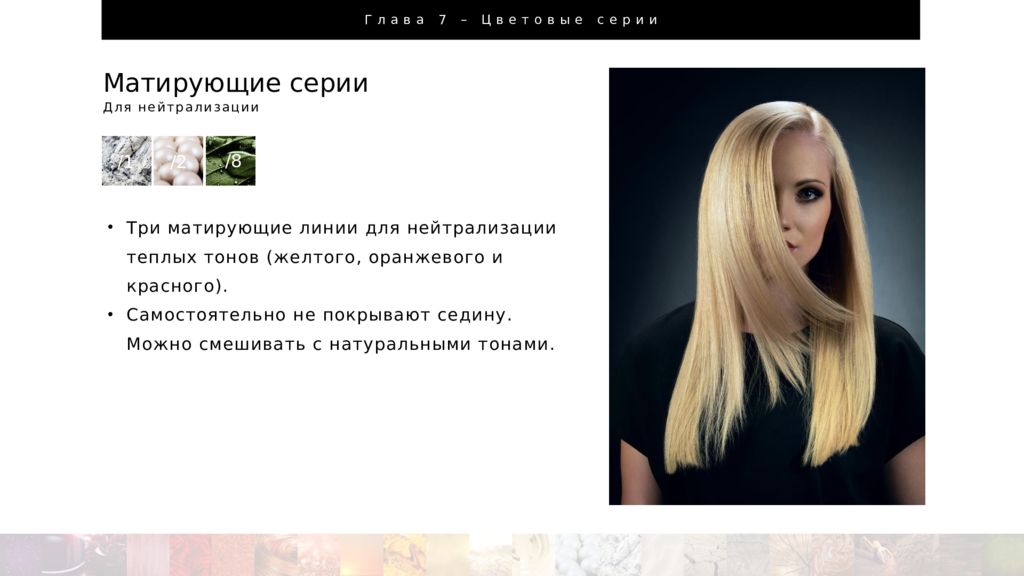1024x576 pixels.
Task: Click text "Можно смешивать с натуральными тонами."
Action: [340, 344]
